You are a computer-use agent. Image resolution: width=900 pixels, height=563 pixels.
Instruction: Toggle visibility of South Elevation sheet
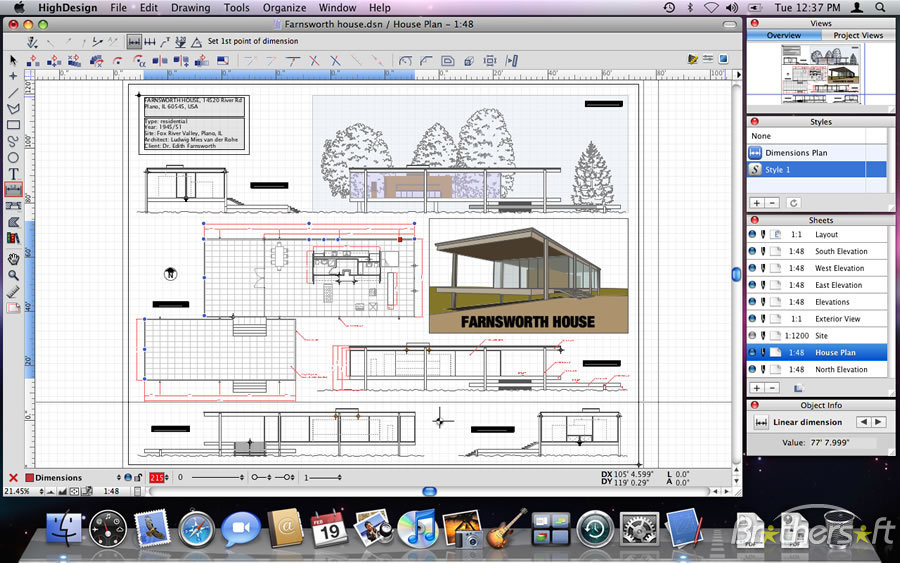752,251
